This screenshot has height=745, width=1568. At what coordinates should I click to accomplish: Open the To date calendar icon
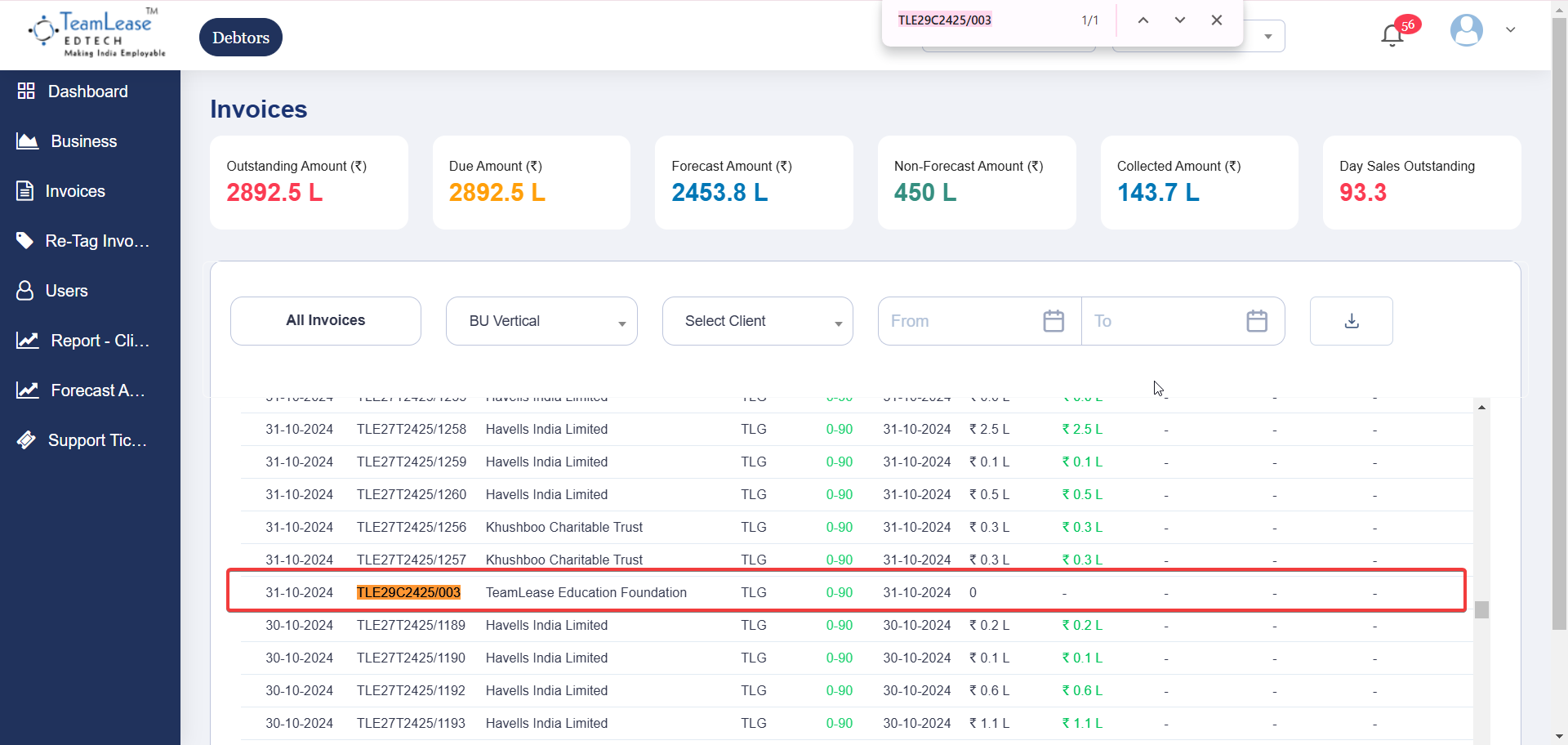(x=1256, y=321)
